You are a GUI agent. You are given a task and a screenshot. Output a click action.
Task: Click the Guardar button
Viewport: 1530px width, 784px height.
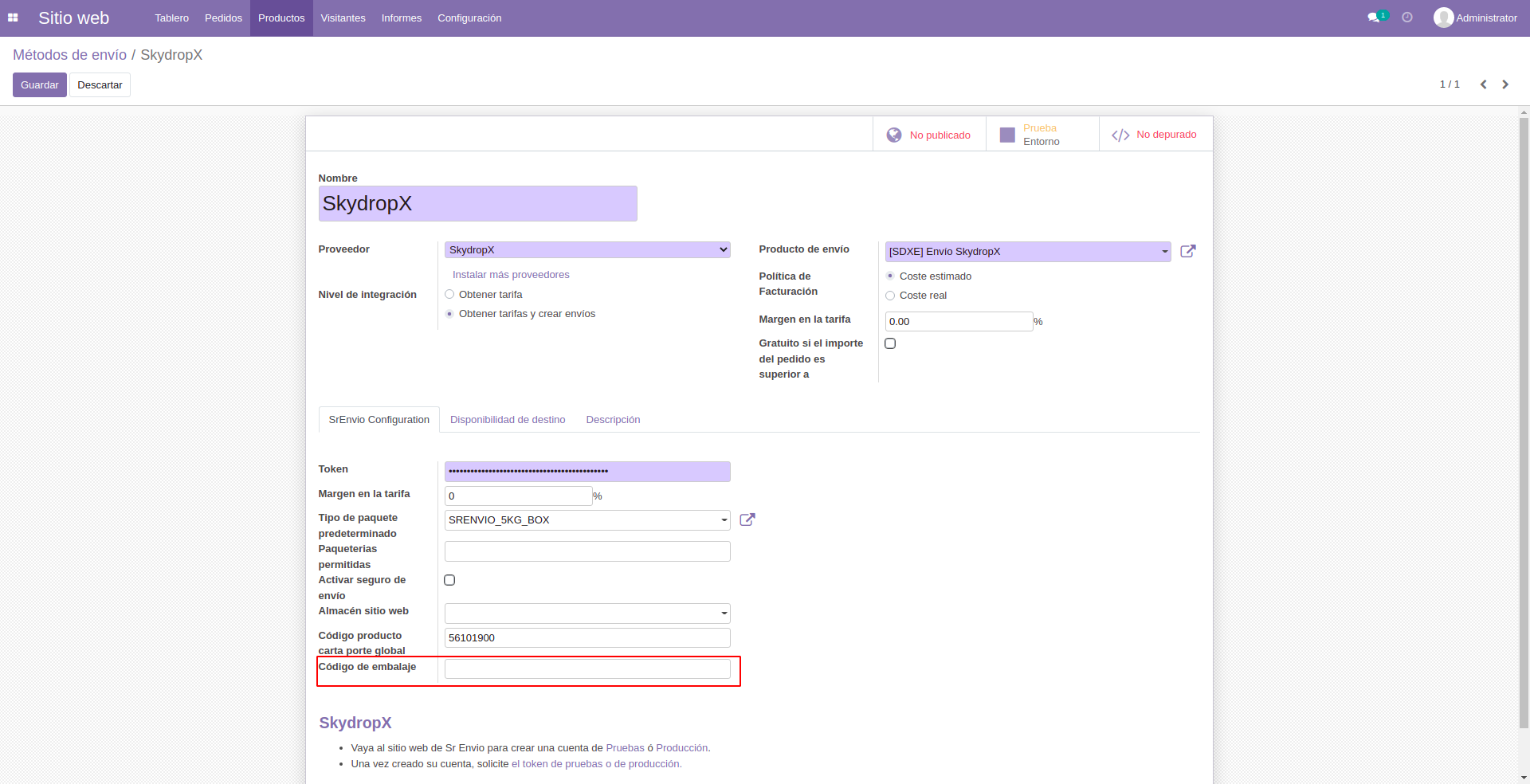(x=39, y=85)
